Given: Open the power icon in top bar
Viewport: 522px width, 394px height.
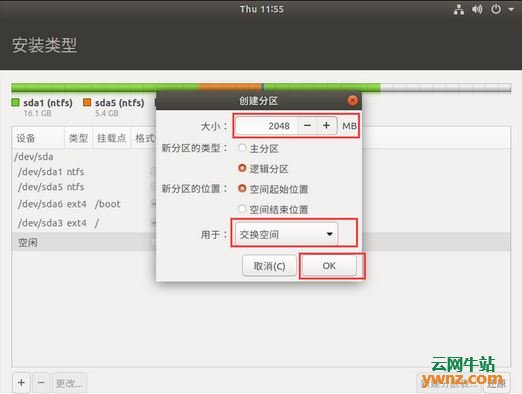Looking at the screenshot, I should click(496, 9).
